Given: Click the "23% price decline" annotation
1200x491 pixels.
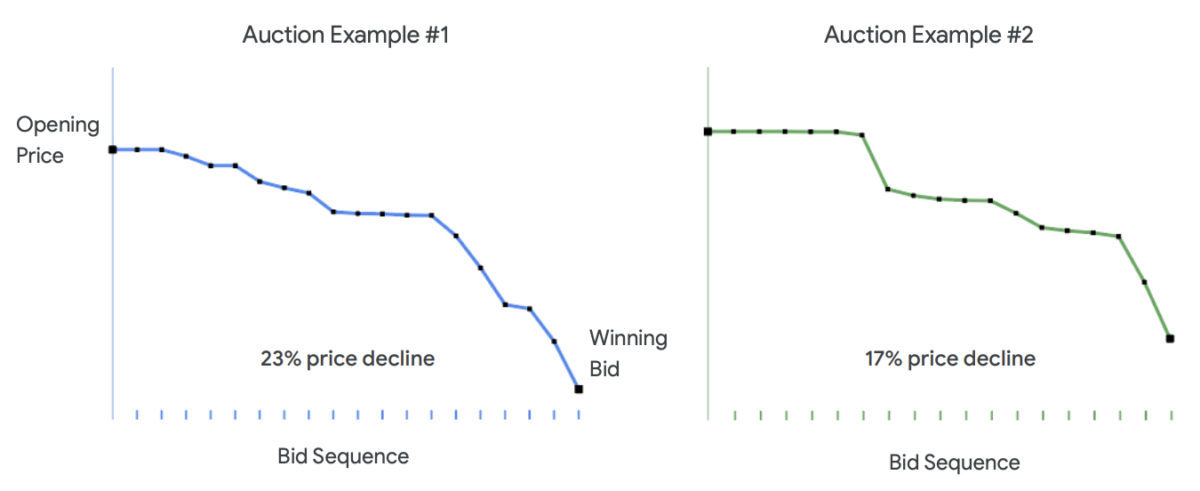Looking at the screenshot, I should click(347, 358).
